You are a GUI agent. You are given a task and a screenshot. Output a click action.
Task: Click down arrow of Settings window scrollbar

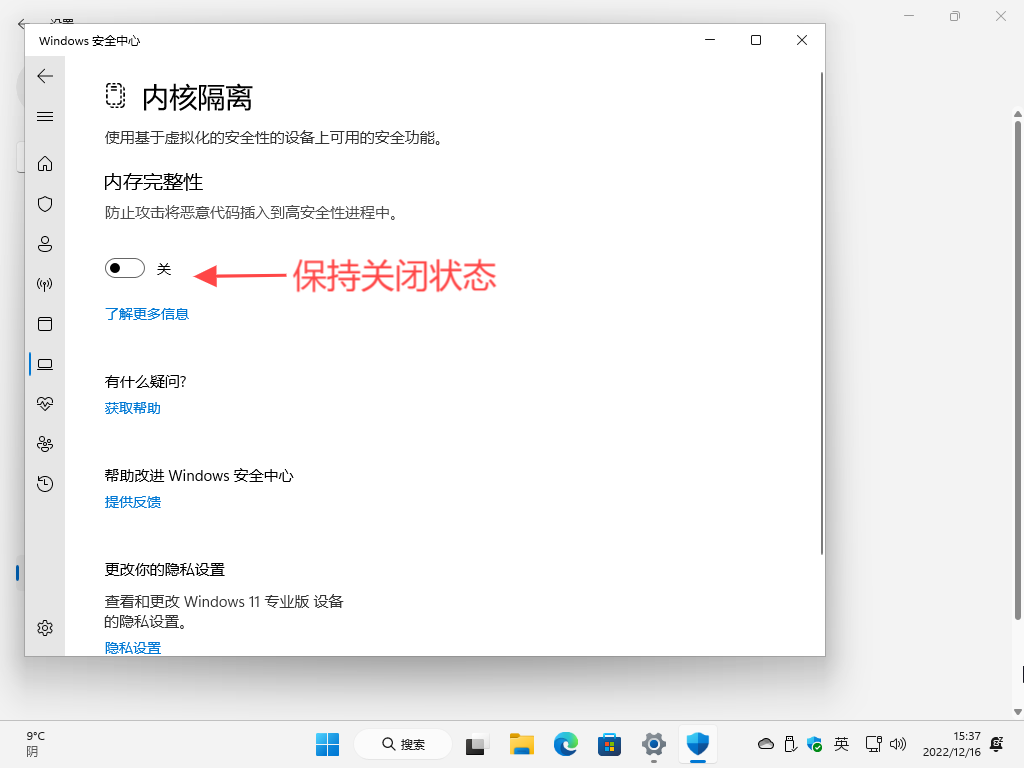[x=1017, y=712]
